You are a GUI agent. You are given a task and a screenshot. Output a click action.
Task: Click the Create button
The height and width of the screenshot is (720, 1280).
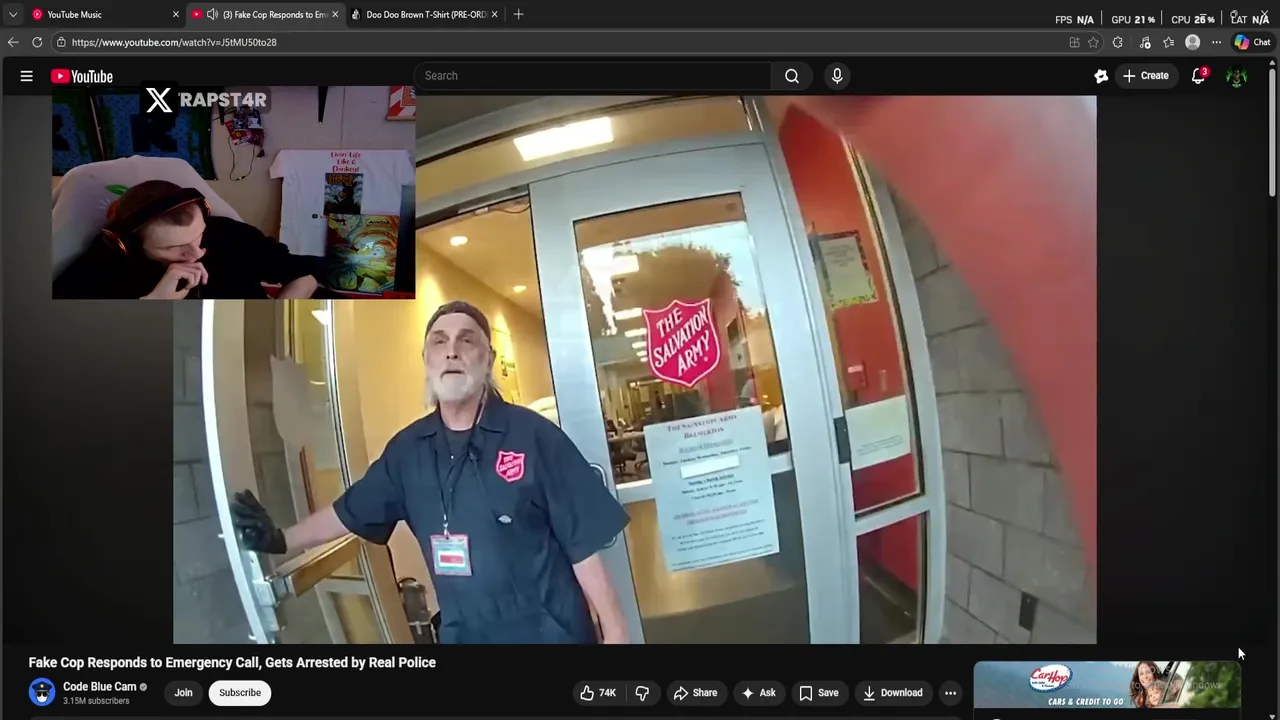[x=1145, y=76]
